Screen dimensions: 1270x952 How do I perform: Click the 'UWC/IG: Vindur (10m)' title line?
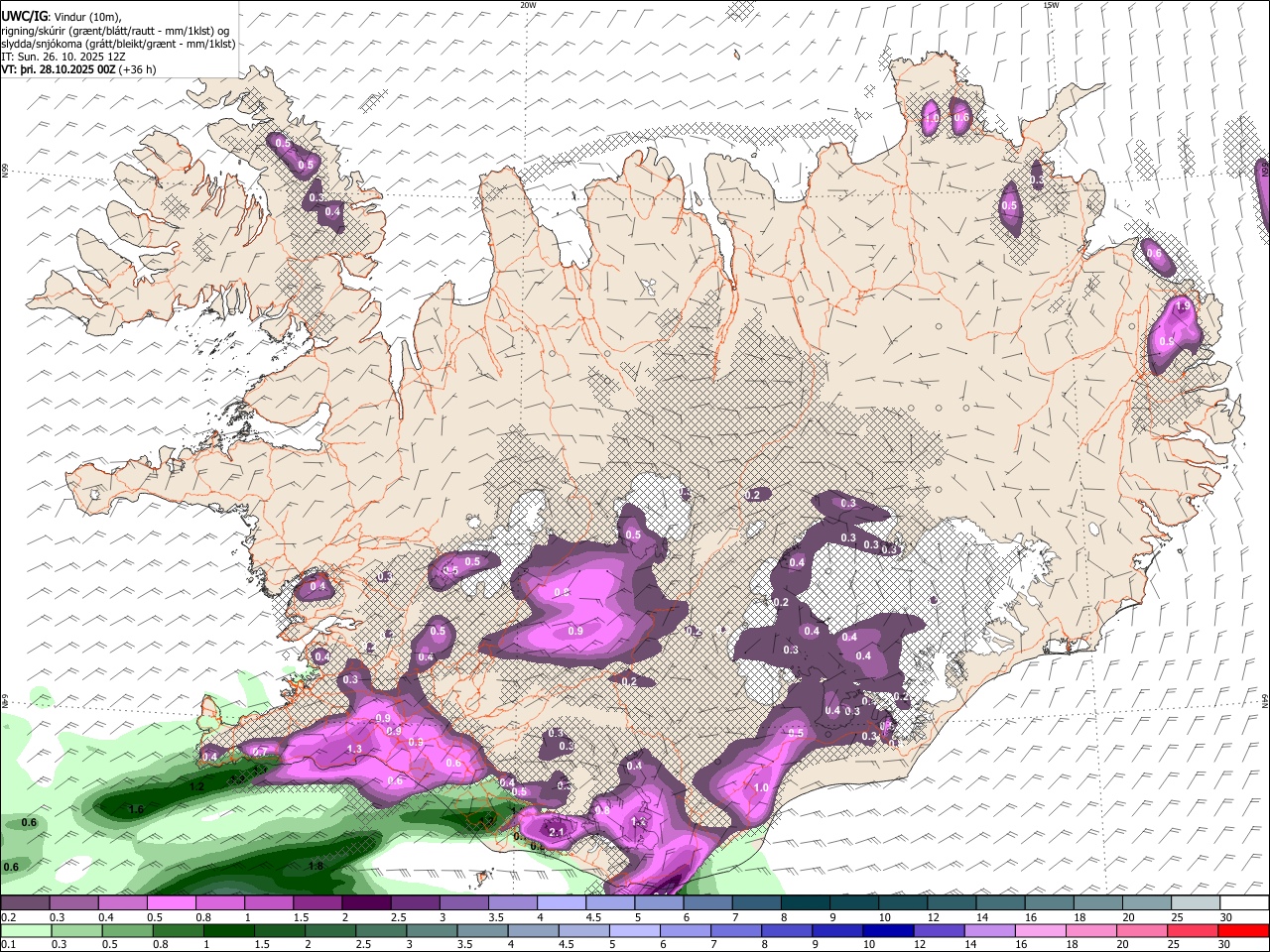[61, 16]
